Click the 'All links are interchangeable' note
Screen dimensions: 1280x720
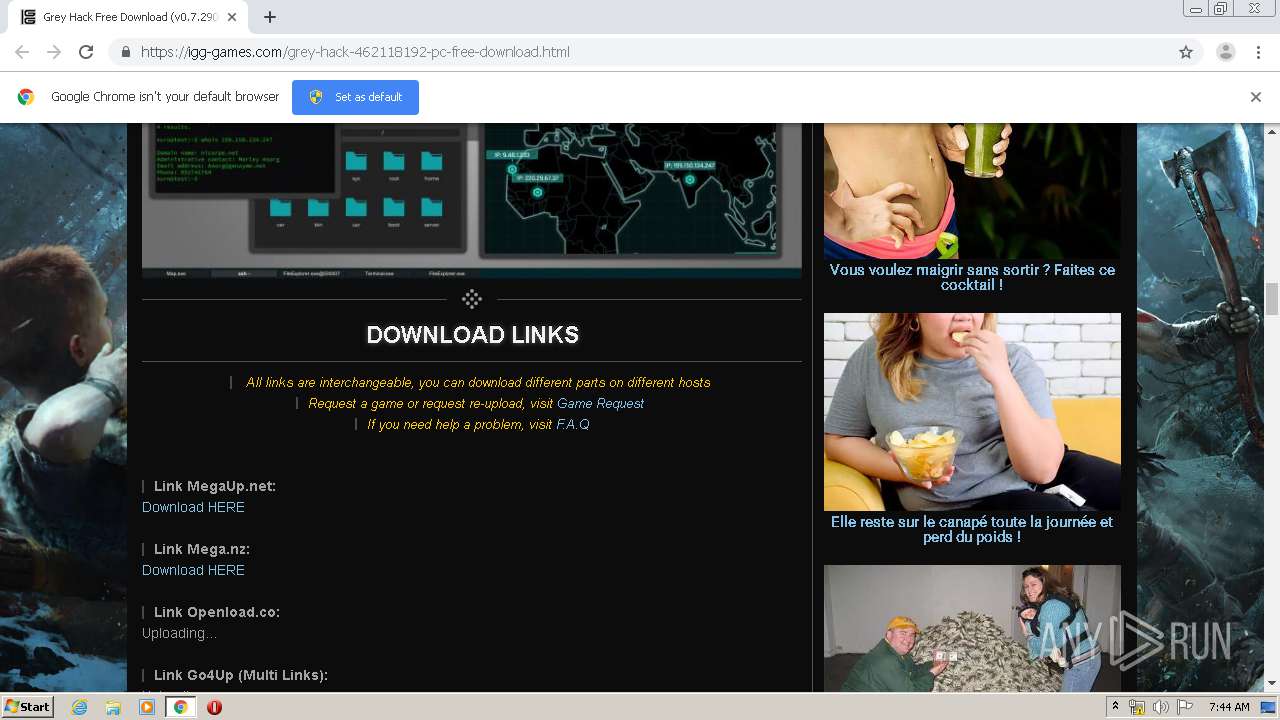pyautogui.click(x=478, y=382)
